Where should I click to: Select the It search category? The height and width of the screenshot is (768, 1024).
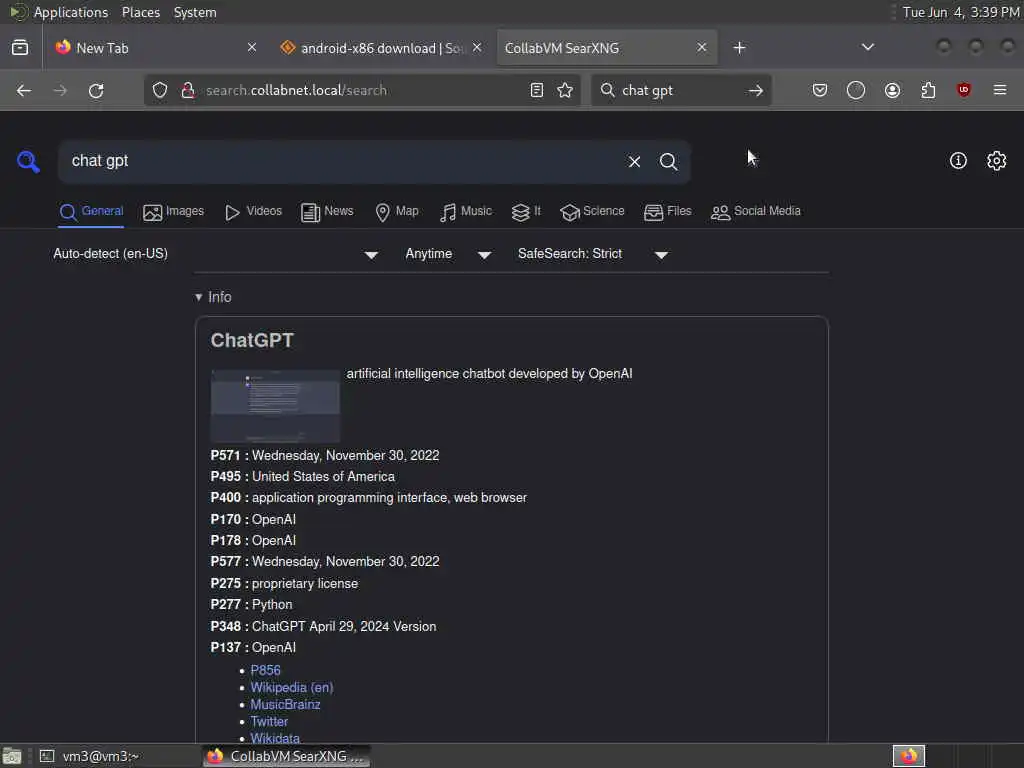pos(526,212)
